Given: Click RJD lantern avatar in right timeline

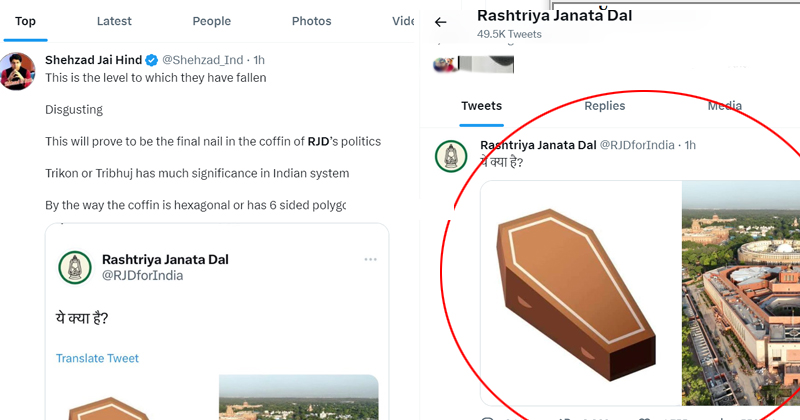Looking at the screenshot, I should (451, 156).
